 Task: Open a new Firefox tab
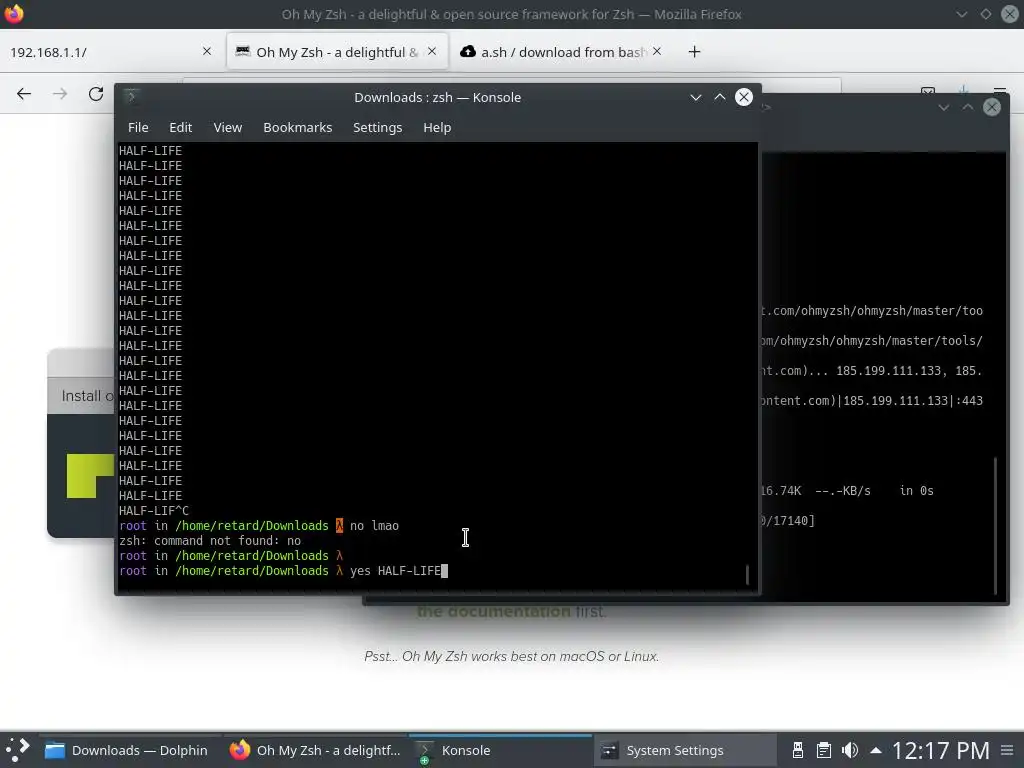pyautogui.click(x=694, y=52)
